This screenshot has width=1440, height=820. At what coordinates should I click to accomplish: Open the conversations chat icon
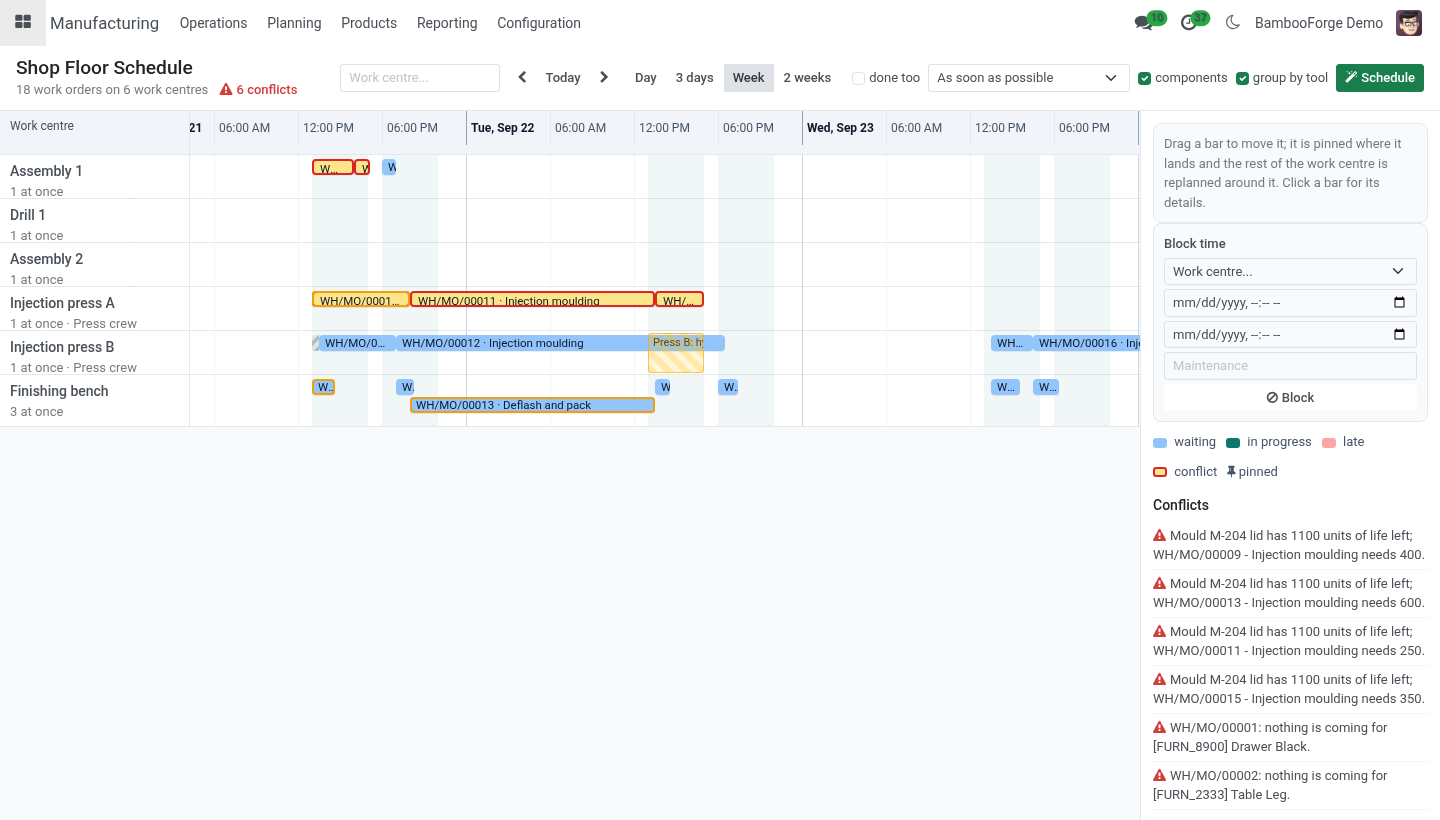[1143, 23]
